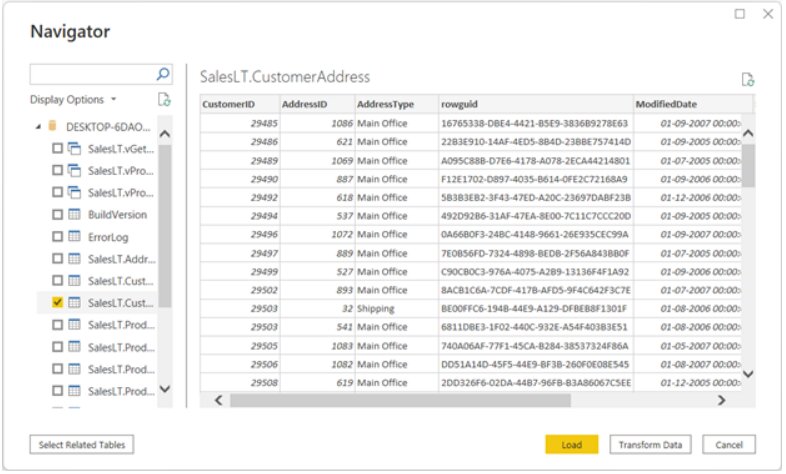The width and height of the screenshot is (786, 474).
Task: Click the AddressID column header
Action: click(x=317, y=104)
